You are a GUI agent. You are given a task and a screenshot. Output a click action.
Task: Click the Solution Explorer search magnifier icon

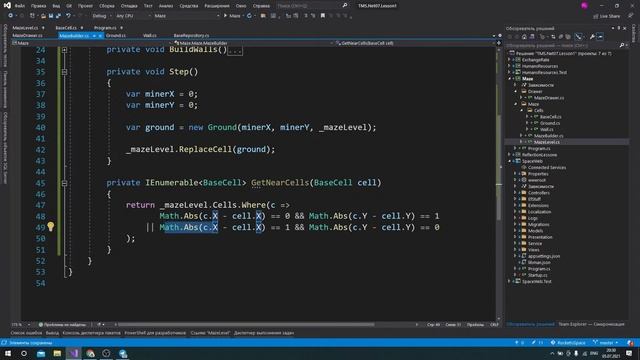[622, 45]
